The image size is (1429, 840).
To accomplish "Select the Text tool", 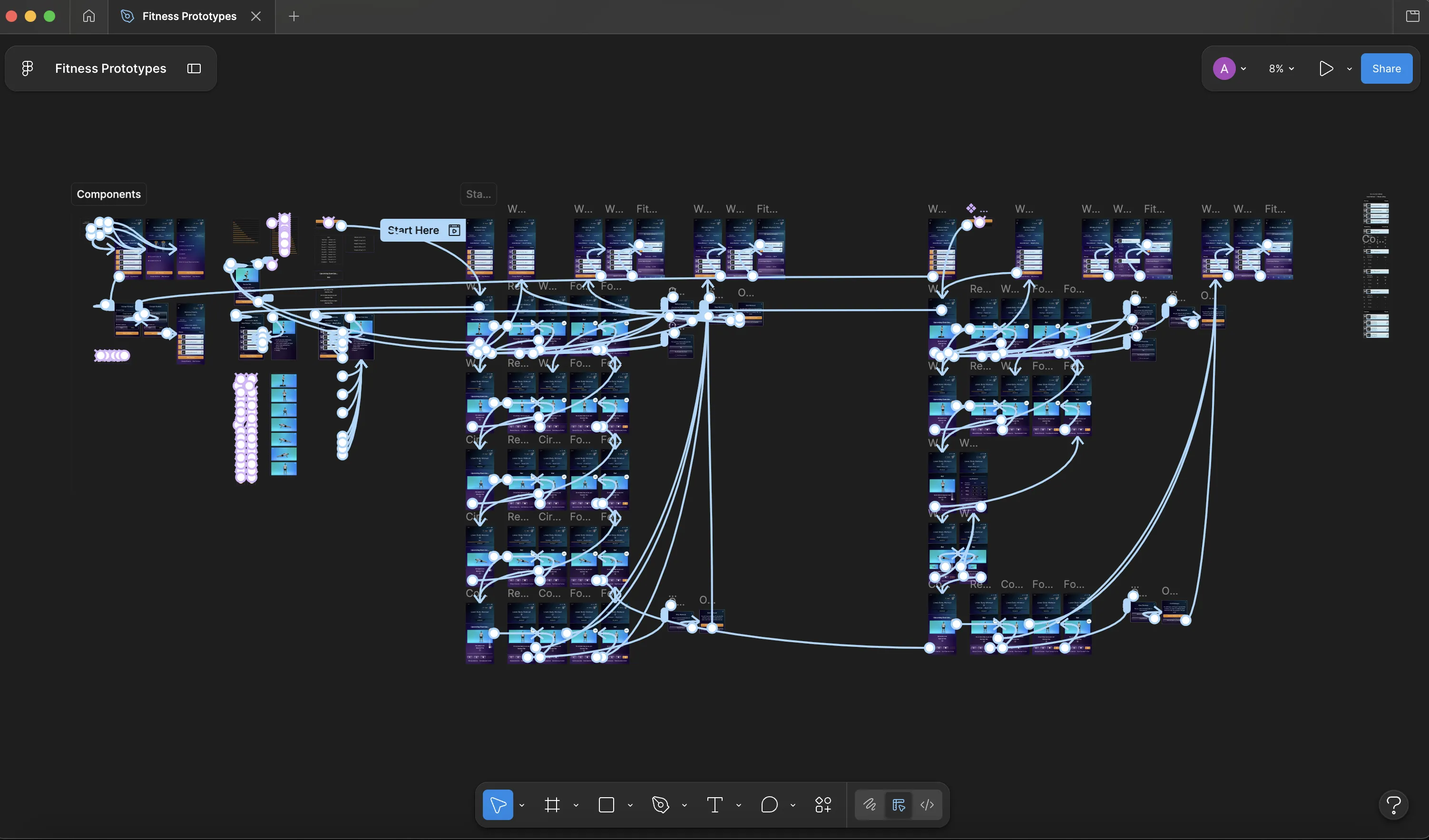I will point(714,804).
